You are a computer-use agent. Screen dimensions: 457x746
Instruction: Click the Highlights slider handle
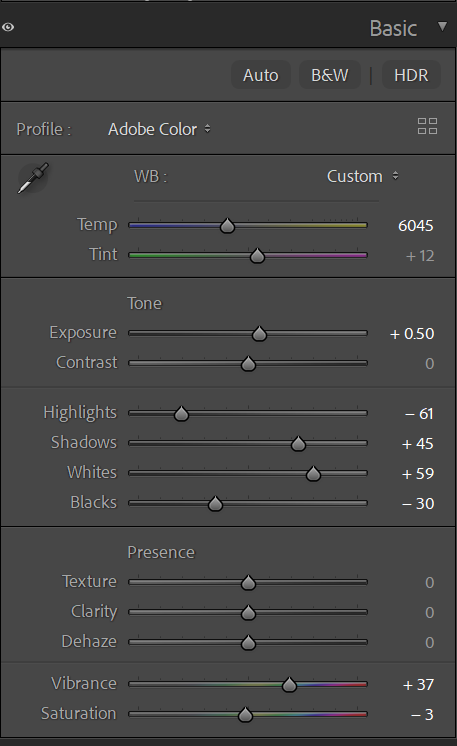(x=181, y=413)
